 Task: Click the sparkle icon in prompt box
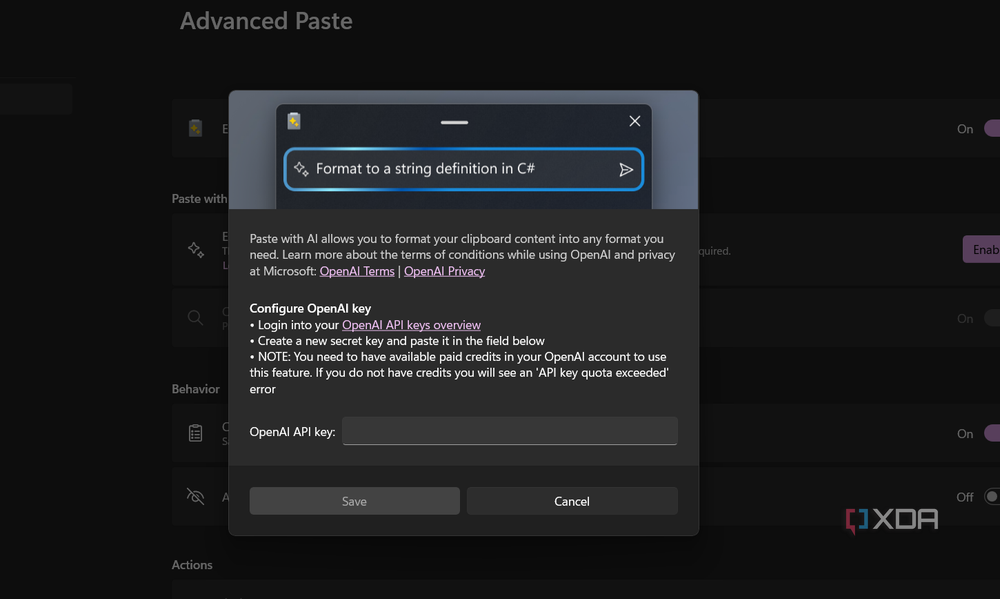point(301,168)
